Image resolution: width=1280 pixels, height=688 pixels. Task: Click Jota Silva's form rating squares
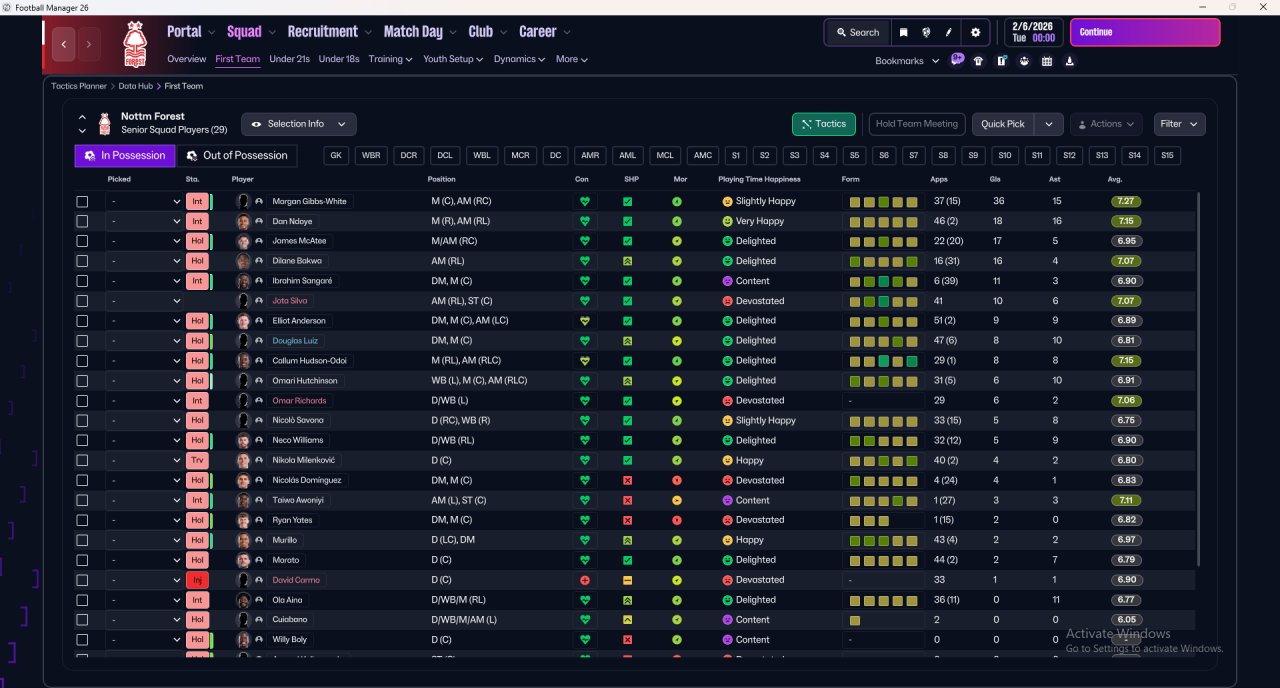coord(883,301)
